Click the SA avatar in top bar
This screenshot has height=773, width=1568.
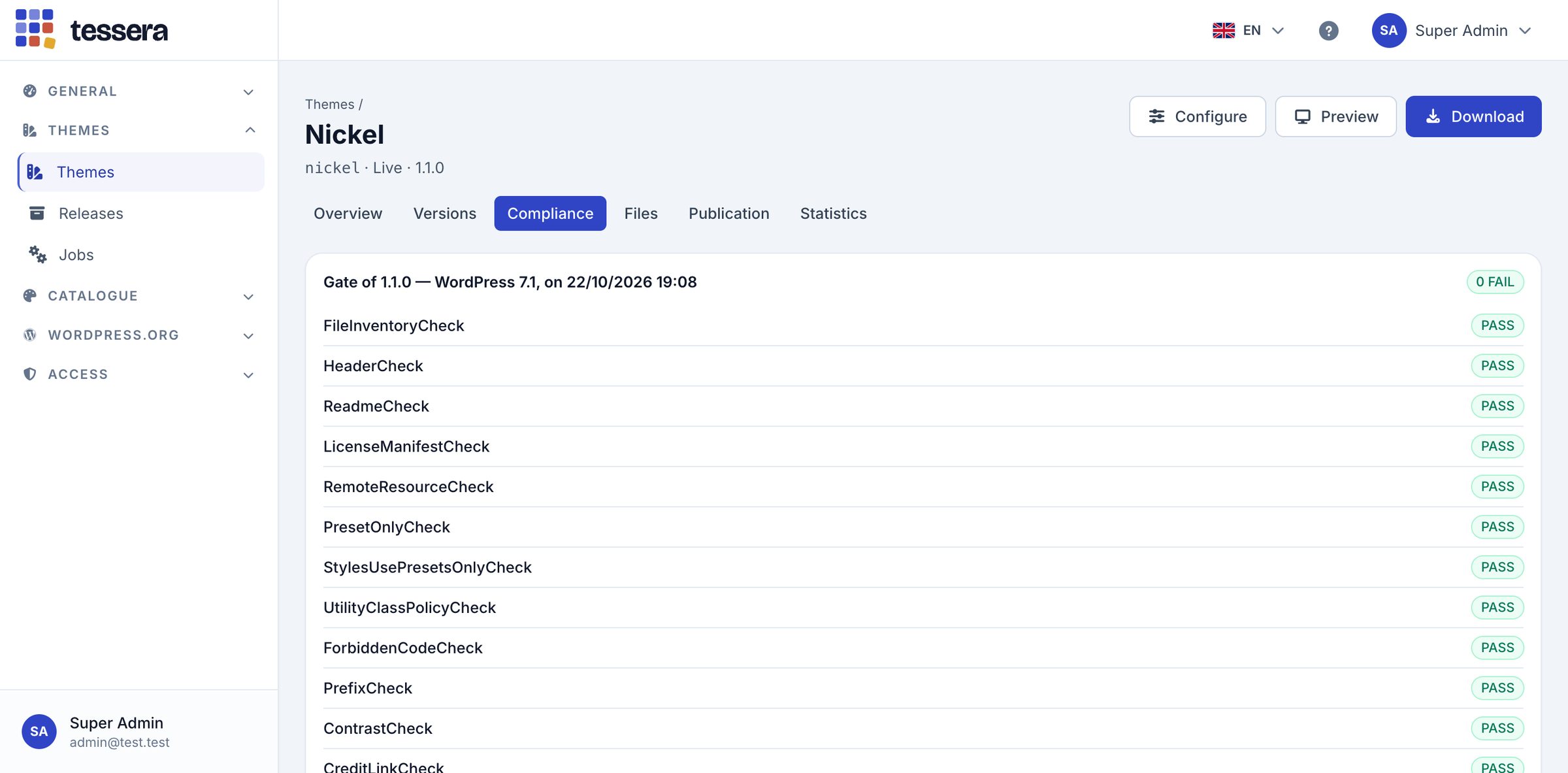pyautogui.click(x=1389, y=31)
